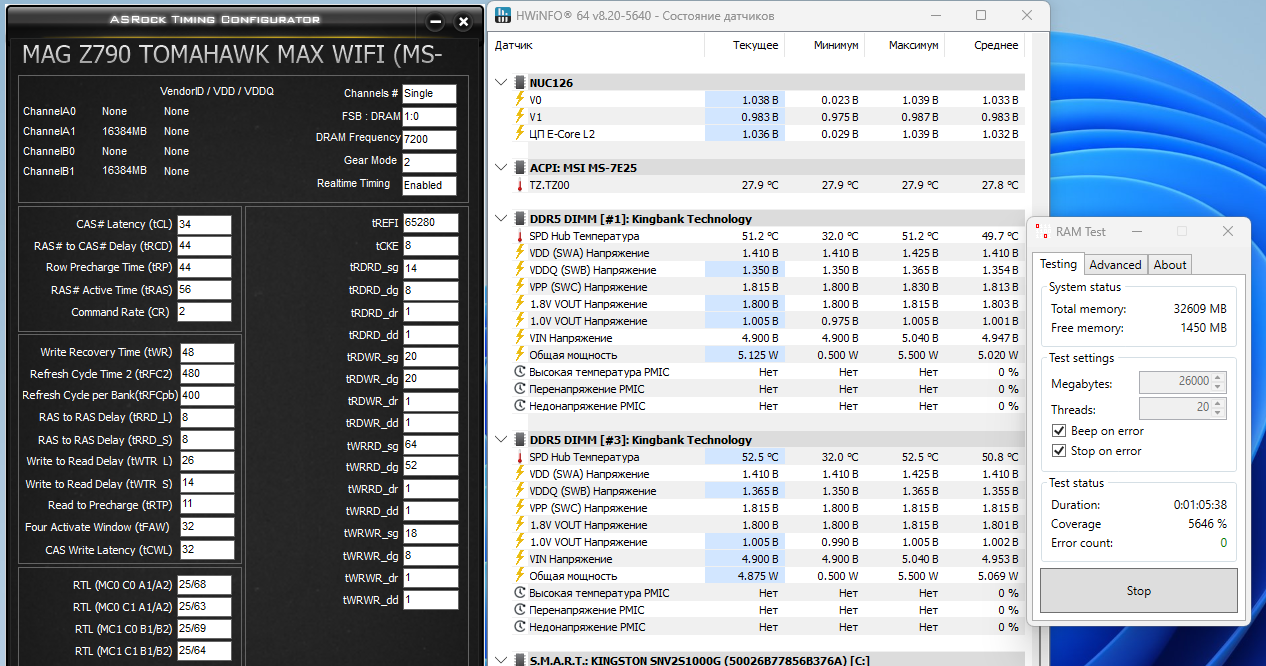
Task: Increase the Megabytes value with up arrow
Action: [1219, 377]
